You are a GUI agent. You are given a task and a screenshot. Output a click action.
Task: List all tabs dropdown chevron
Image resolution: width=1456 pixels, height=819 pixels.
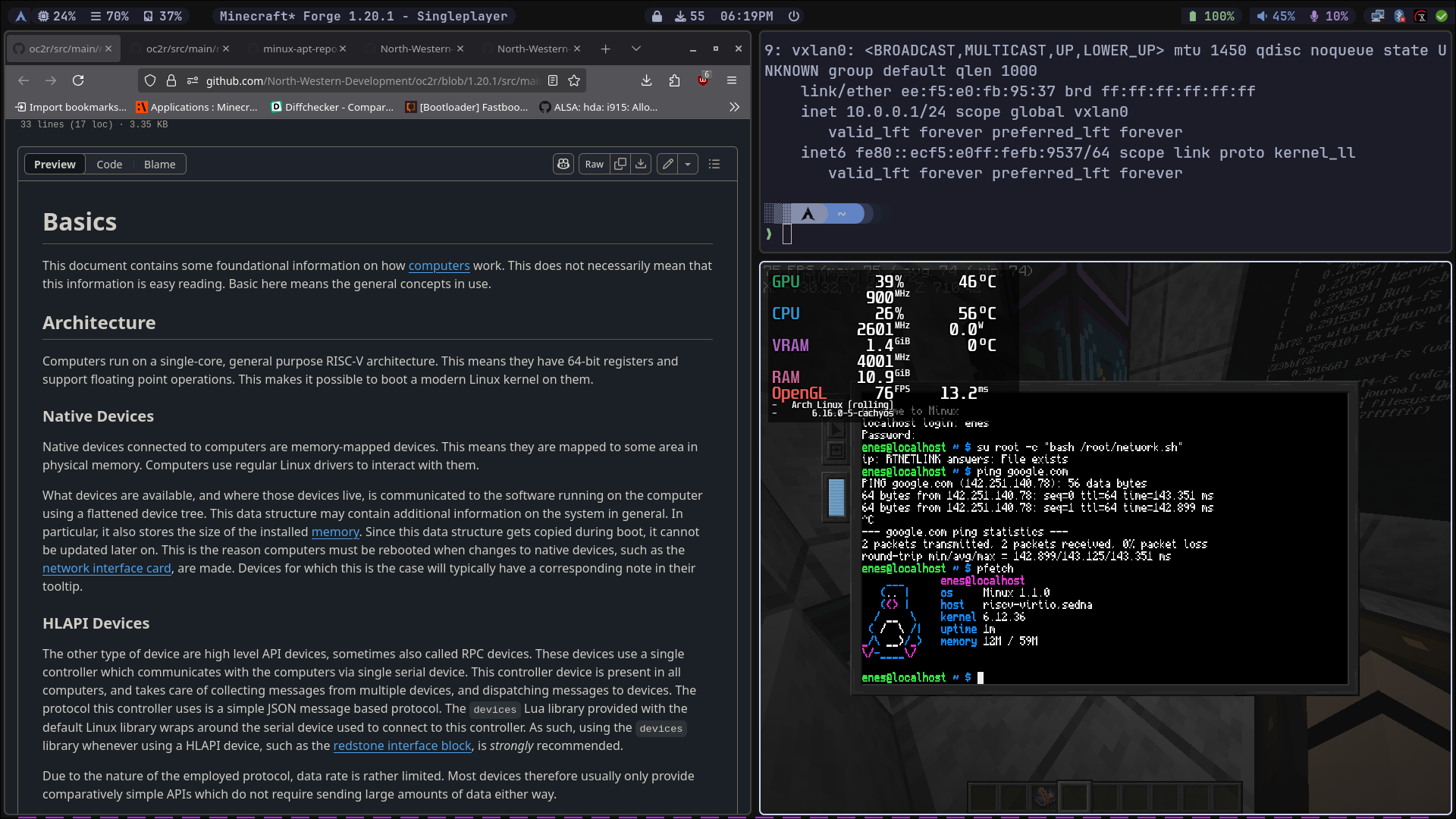[x=636, y=49]
